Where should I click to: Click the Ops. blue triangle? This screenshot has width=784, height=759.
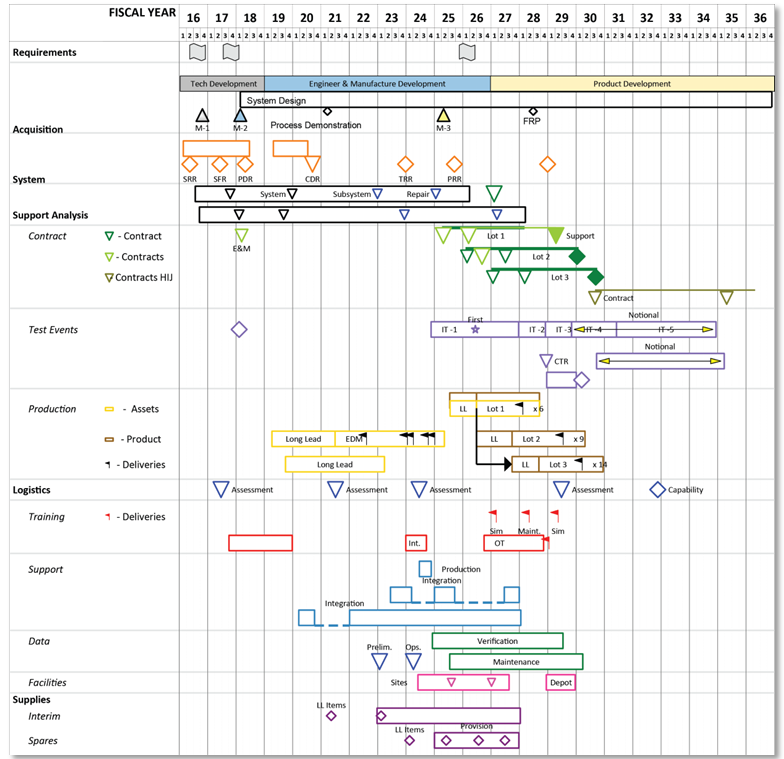pyautogui.click(x=413, y=661)
